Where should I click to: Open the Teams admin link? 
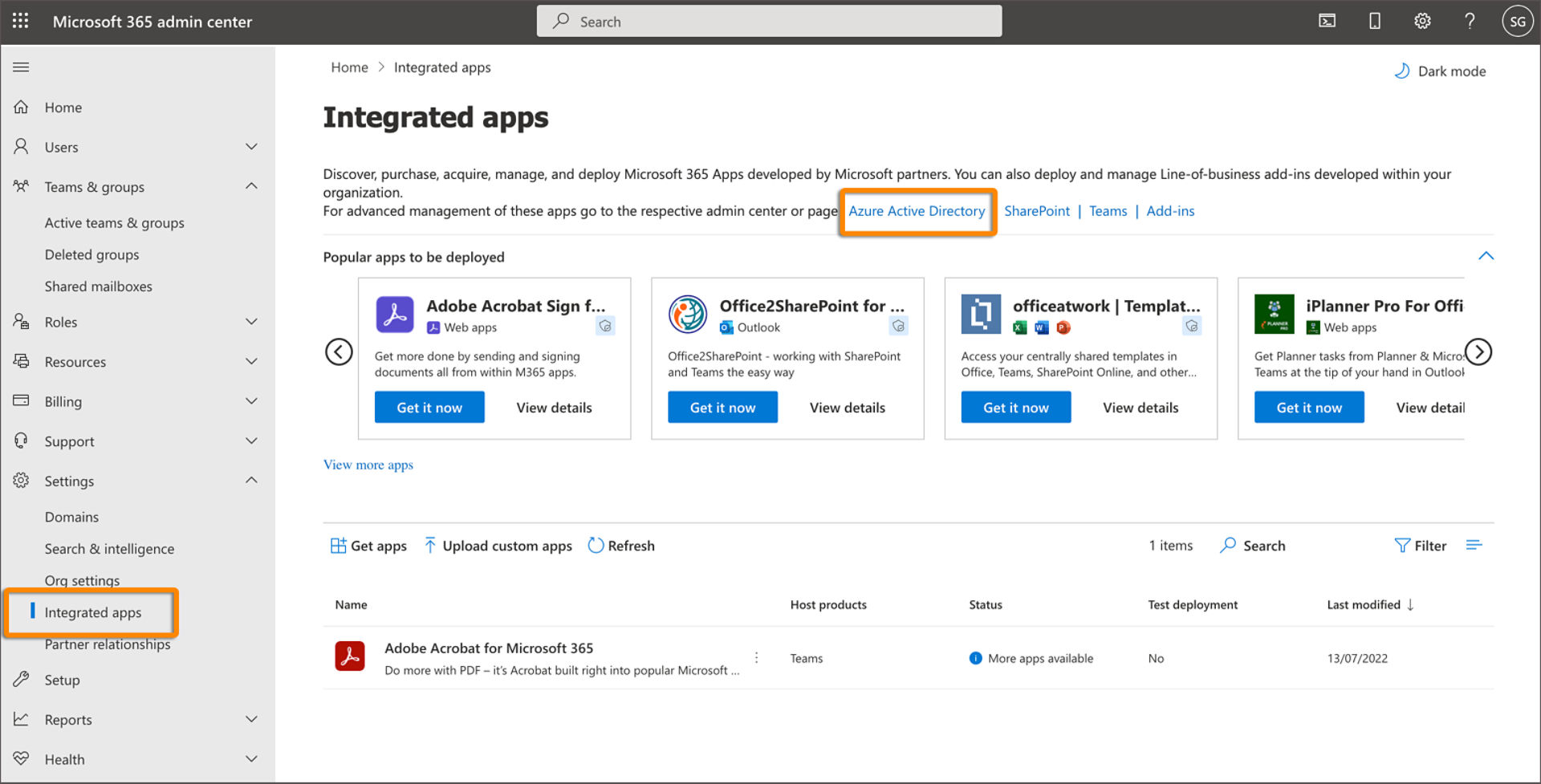(1108, 211)
